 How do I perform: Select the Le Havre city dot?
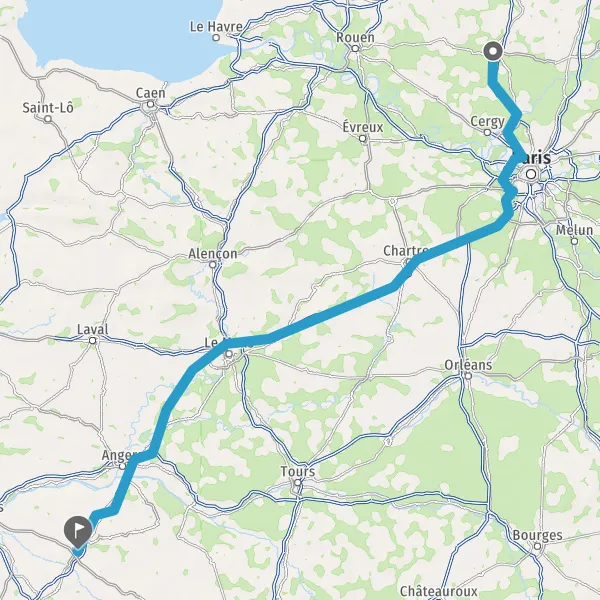click(x=216, y=38)
